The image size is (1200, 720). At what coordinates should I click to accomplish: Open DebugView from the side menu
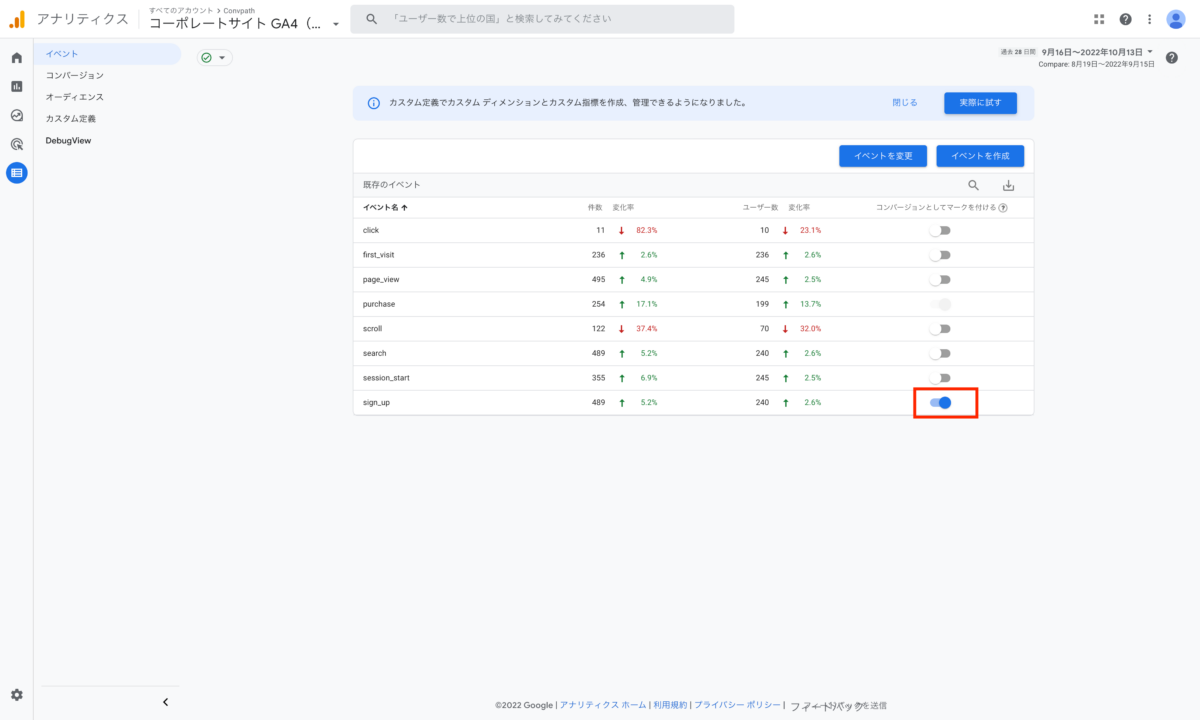coord(68,141)
